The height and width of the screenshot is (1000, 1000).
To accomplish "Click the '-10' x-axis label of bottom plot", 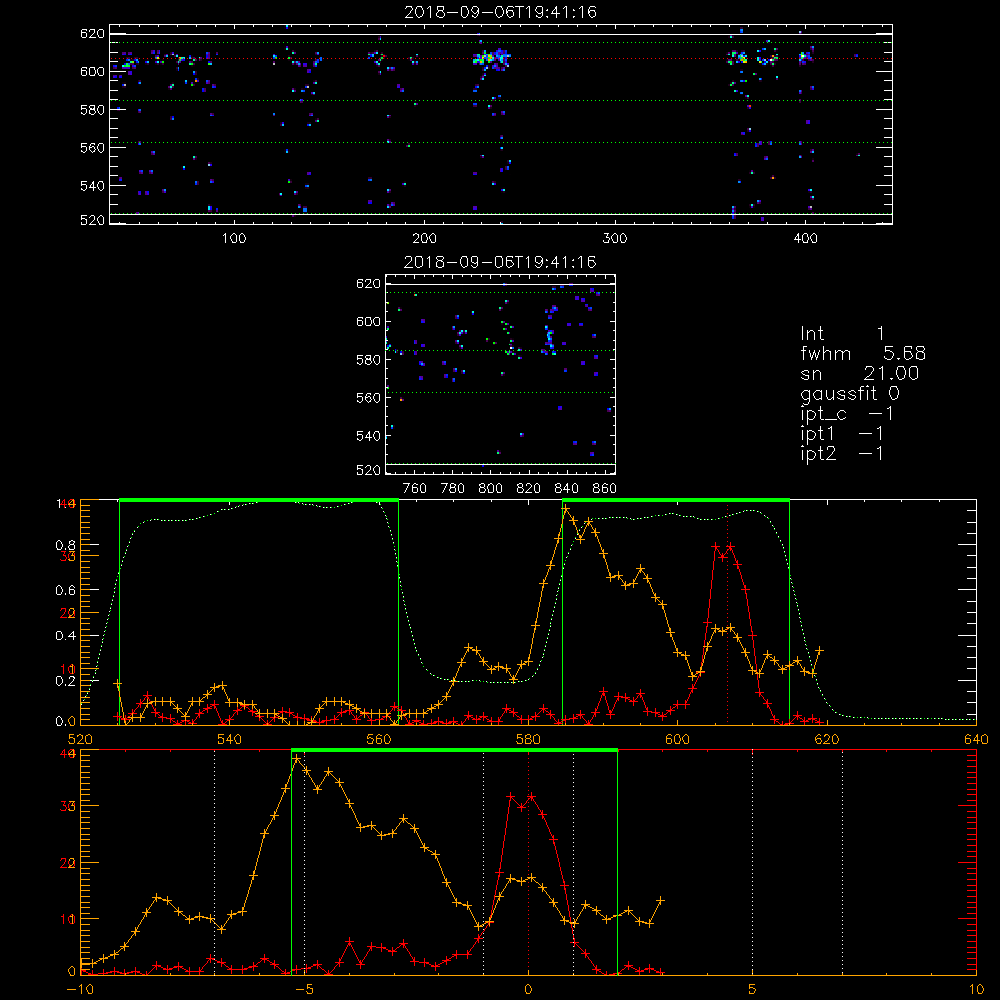I will (80, 989).
